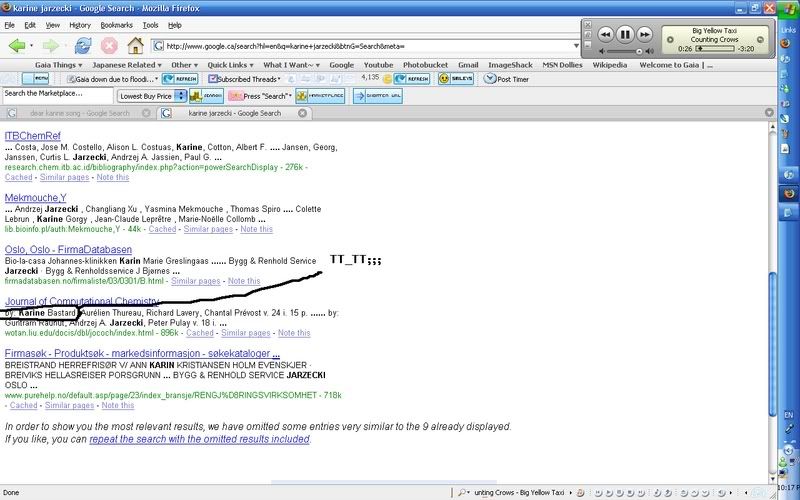Close the 'karine jarzecki' tab
This screenshot has height=500, width=800.
tap(303, 113)
